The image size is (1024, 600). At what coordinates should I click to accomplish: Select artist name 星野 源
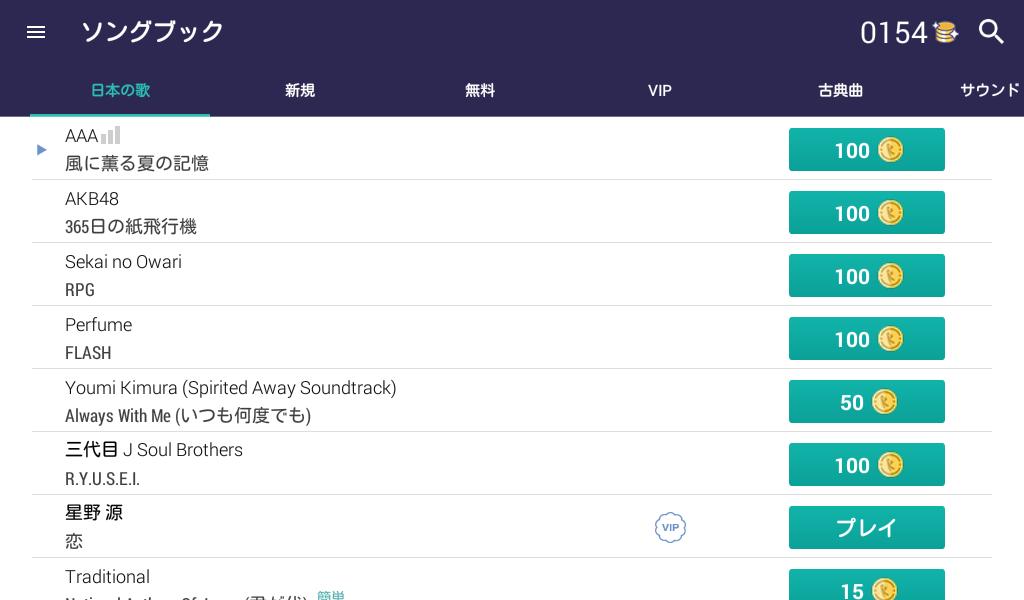93,513
